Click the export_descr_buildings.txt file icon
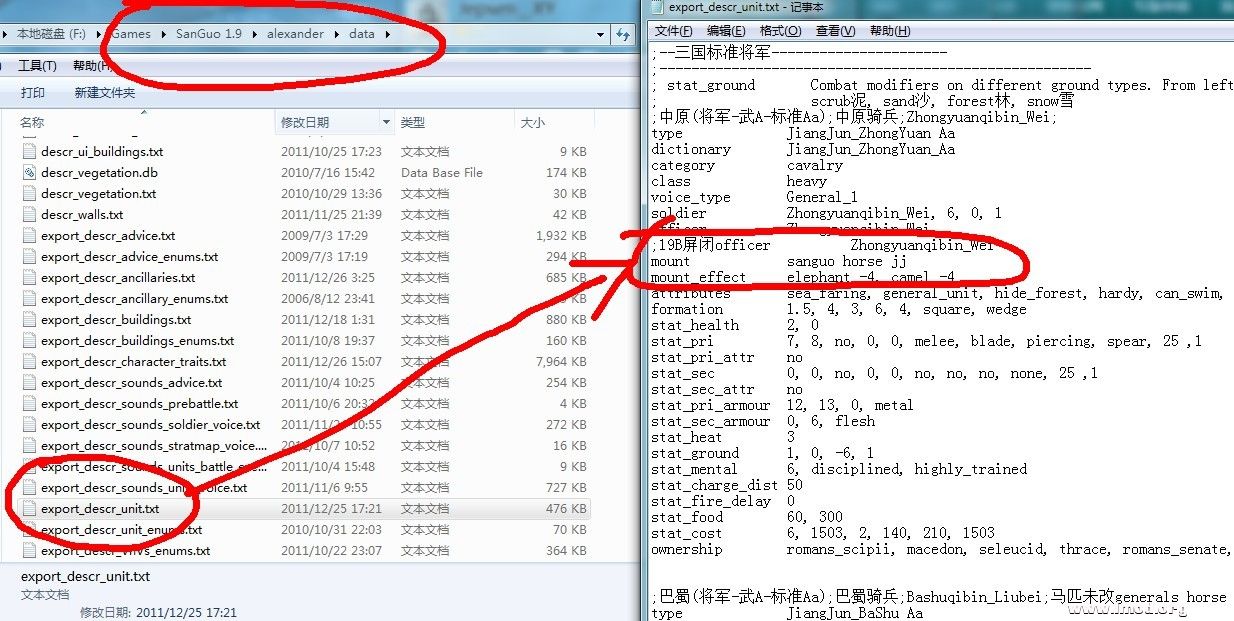Viewport: 1234px width, 621px height. (29, 320)
